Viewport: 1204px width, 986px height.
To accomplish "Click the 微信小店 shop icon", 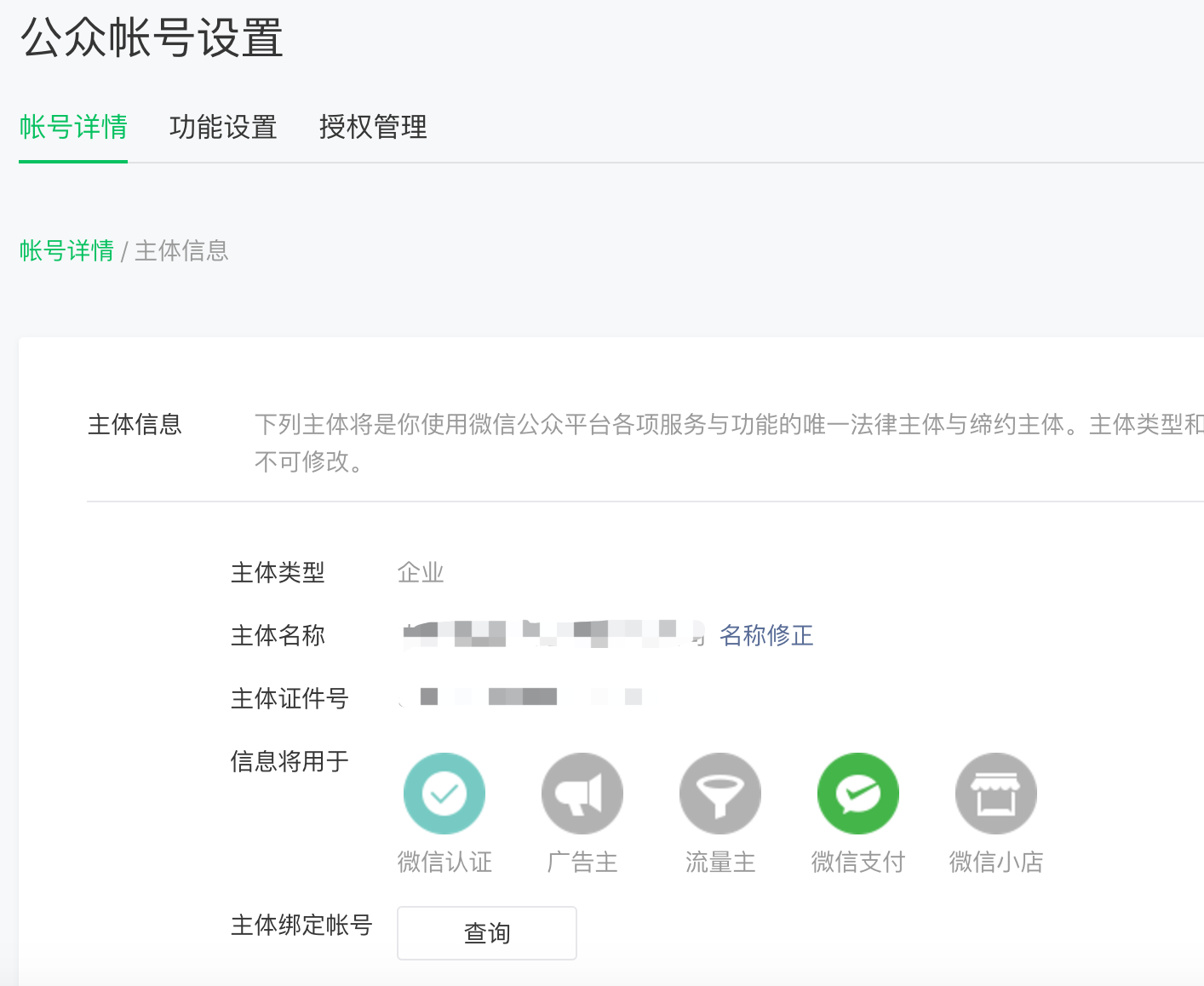I will click(x=996, y=794).
